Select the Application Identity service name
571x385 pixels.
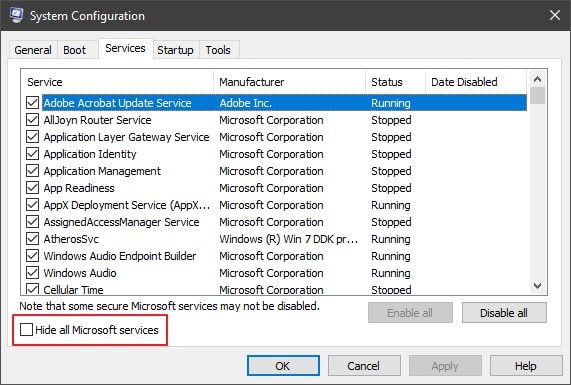pos(90,154)
